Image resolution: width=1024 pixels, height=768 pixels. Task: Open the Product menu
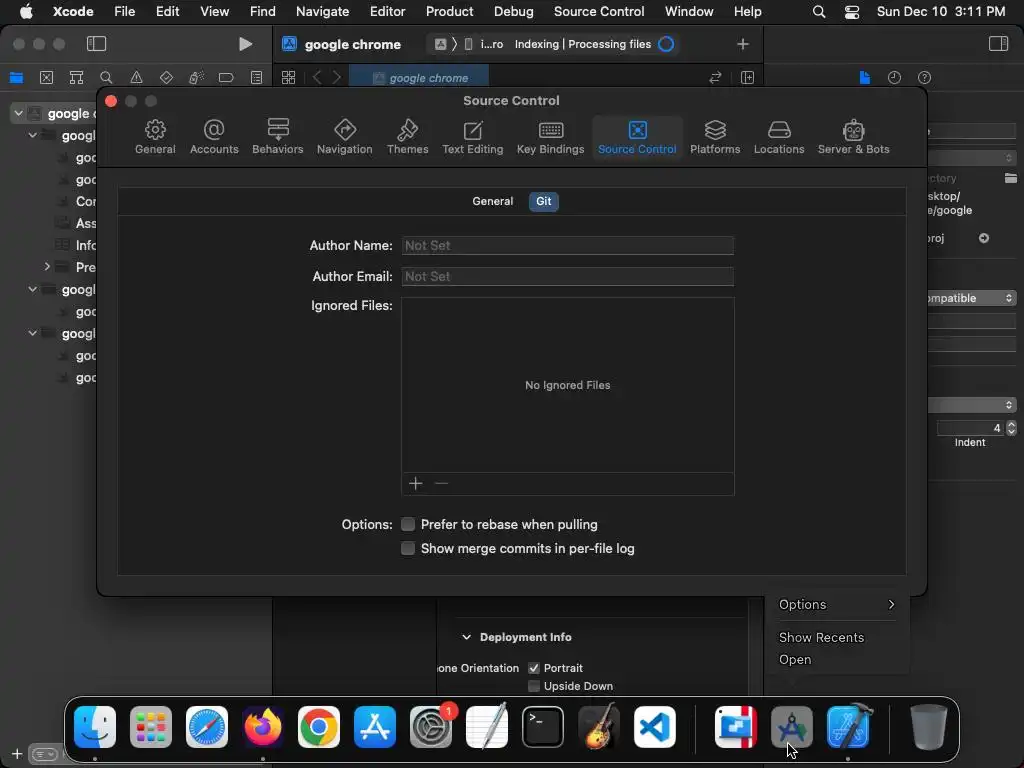coord(449,11)
